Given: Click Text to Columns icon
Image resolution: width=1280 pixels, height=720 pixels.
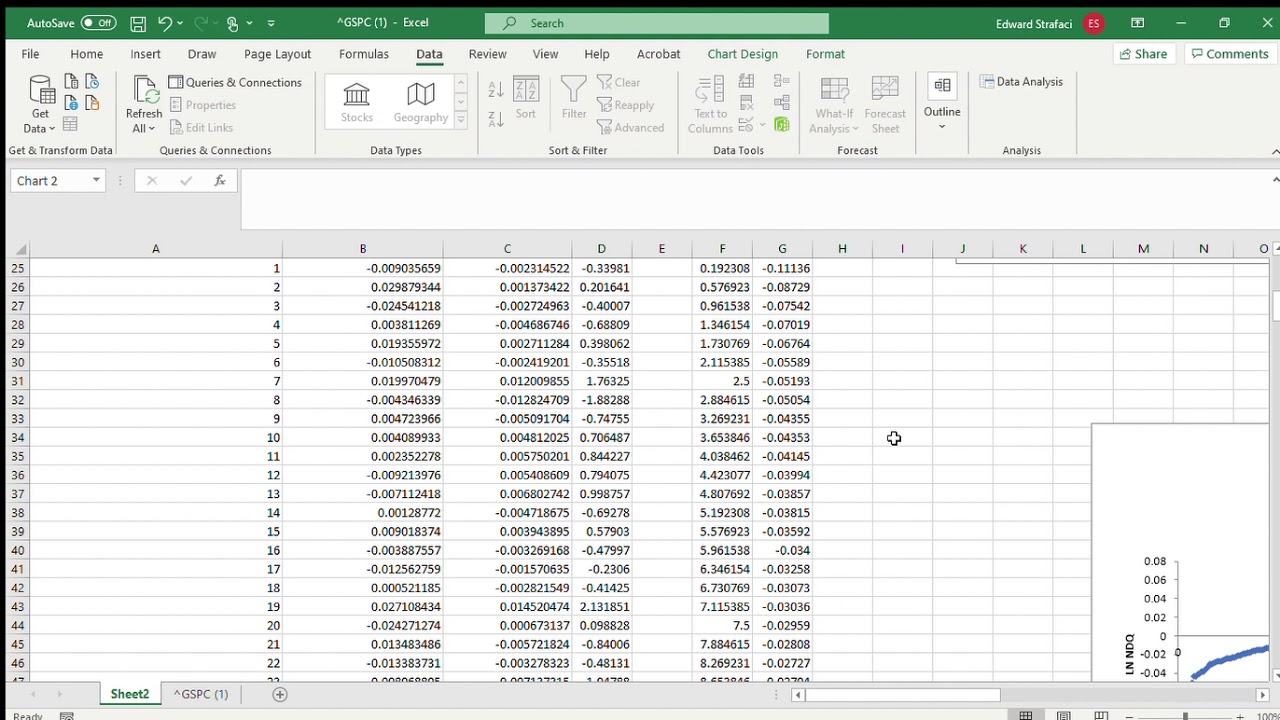Looking at the screenshot, I should [x=710, y=105].
